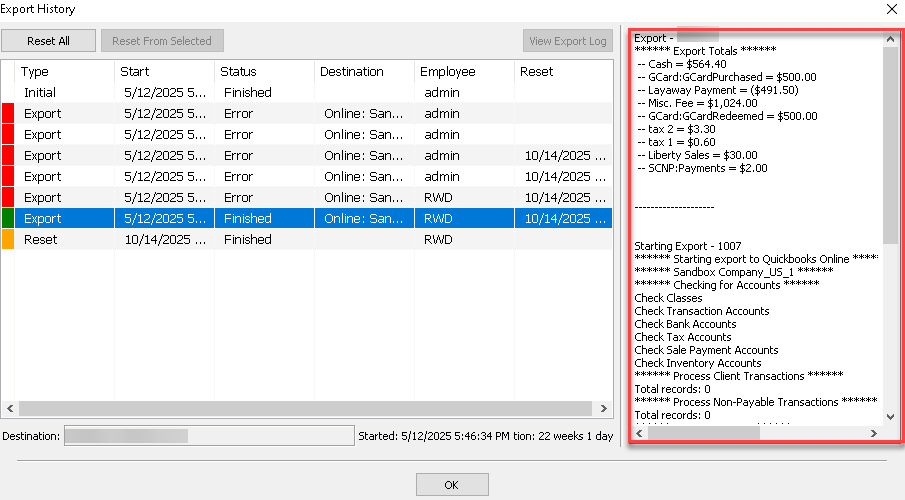
Task: Click the 'Check Tax Accounts' line
Action: pyautogui.click(x=683, y=337)
